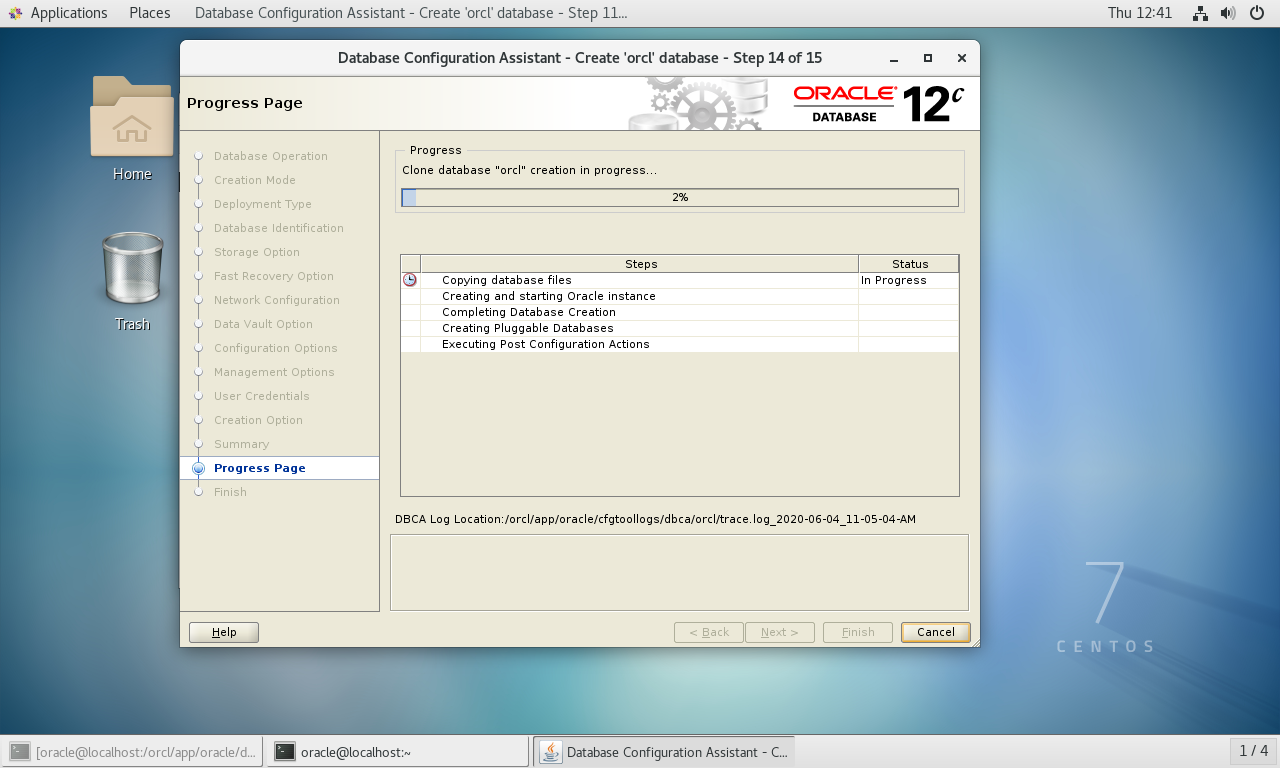
Task: Select the active Progress Page step
Action: tap(280, 468)
